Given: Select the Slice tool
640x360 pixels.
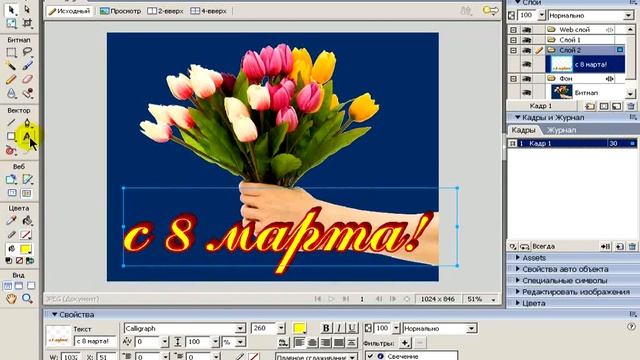Looking at the screenshot, I should [x=27, y=179].
